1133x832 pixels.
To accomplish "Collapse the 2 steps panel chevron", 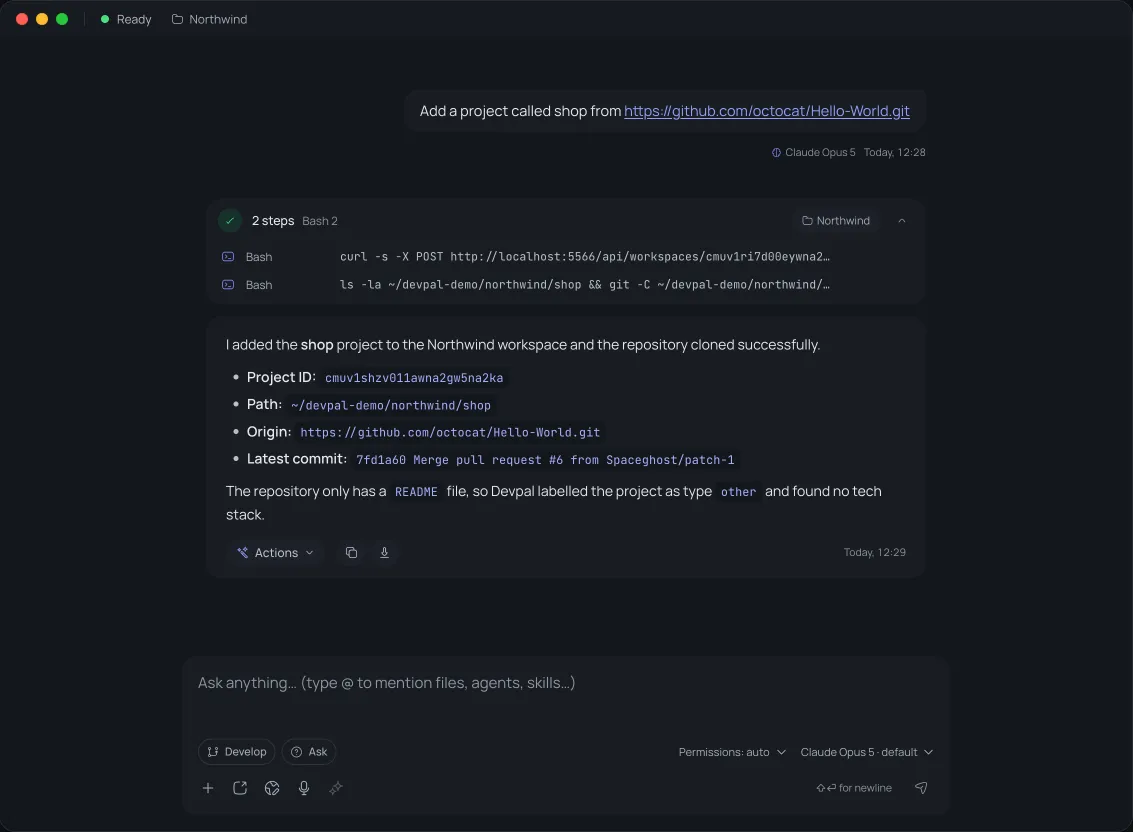I will pos(901,220).
